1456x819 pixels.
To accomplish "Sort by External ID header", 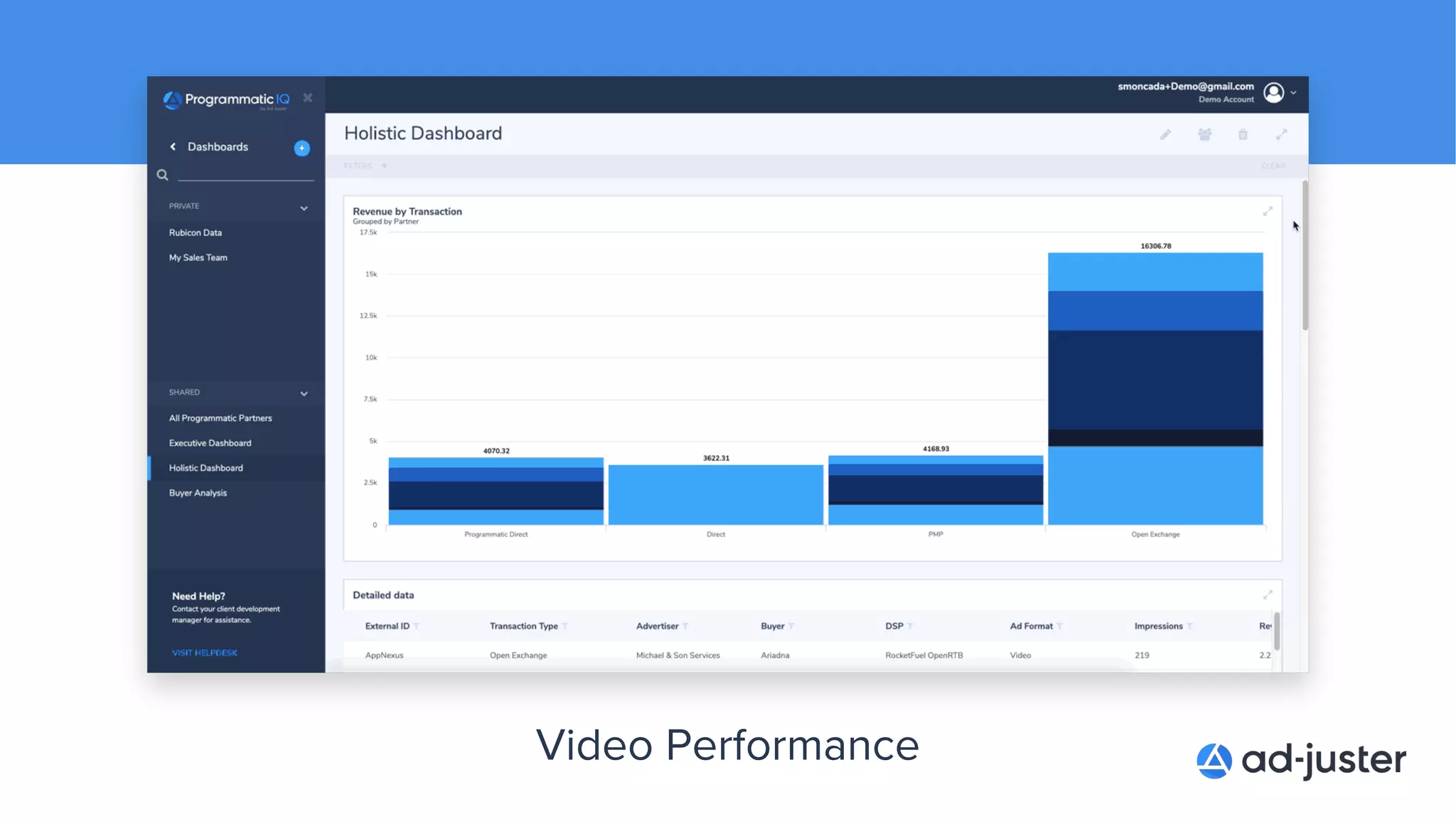I will (x=387, y=626).
